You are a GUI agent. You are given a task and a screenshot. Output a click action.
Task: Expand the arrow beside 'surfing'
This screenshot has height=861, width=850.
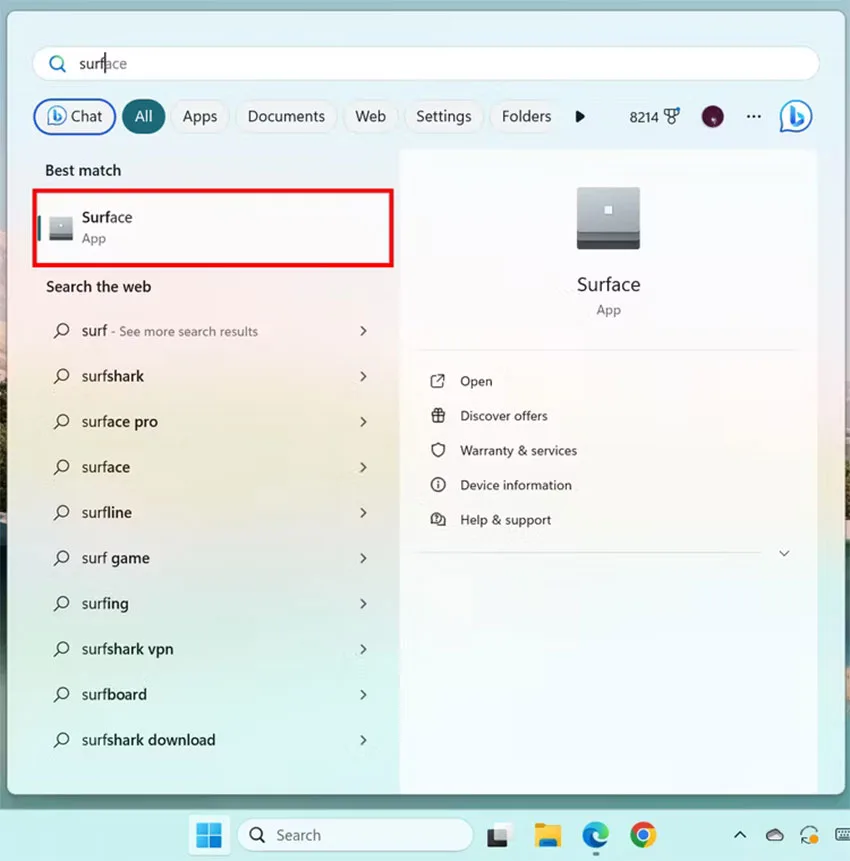coord(363,603)
